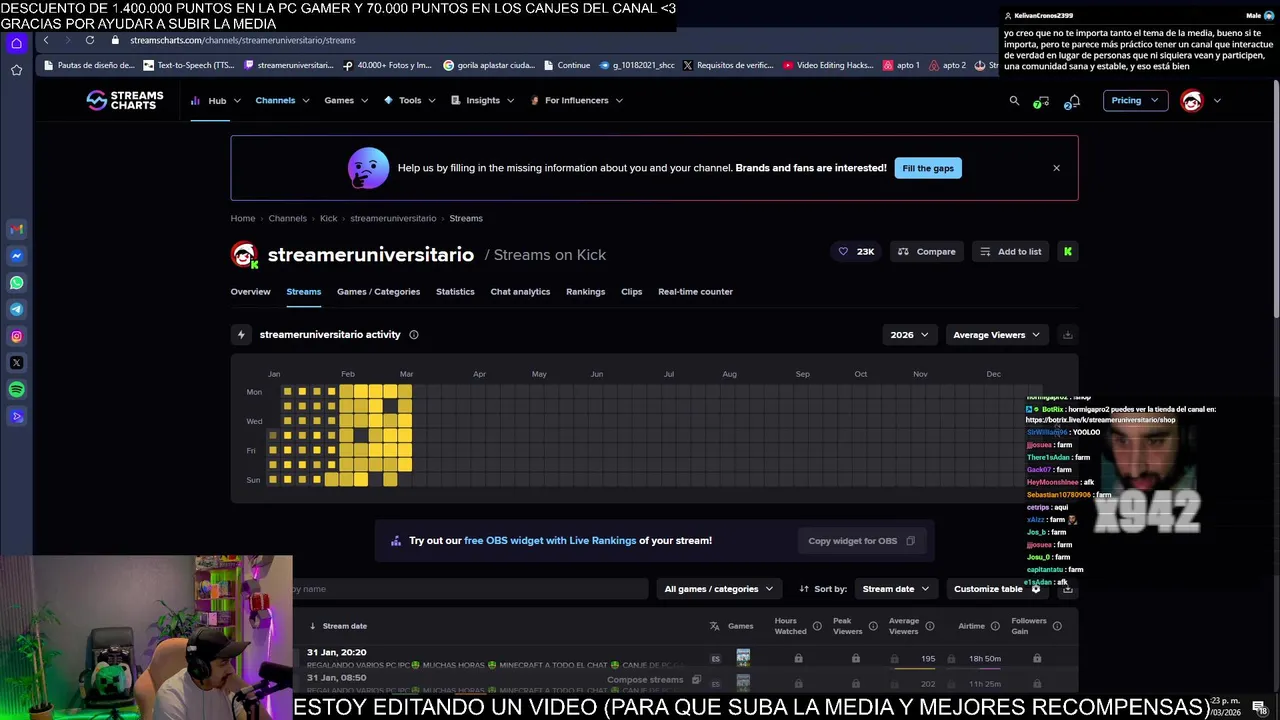This screenshot has height=720, width=1280.
Task: Click Copy widget for OBS button
Action: tap(861, 541)
